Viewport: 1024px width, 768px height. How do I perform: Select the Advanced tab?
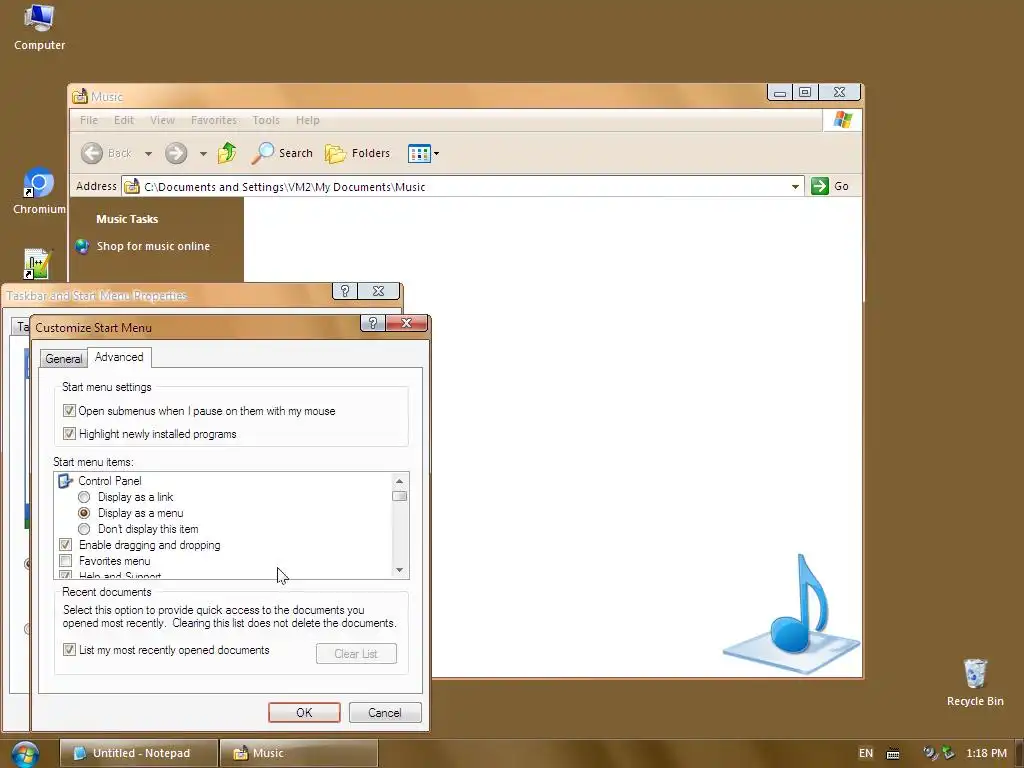point(119,357)
